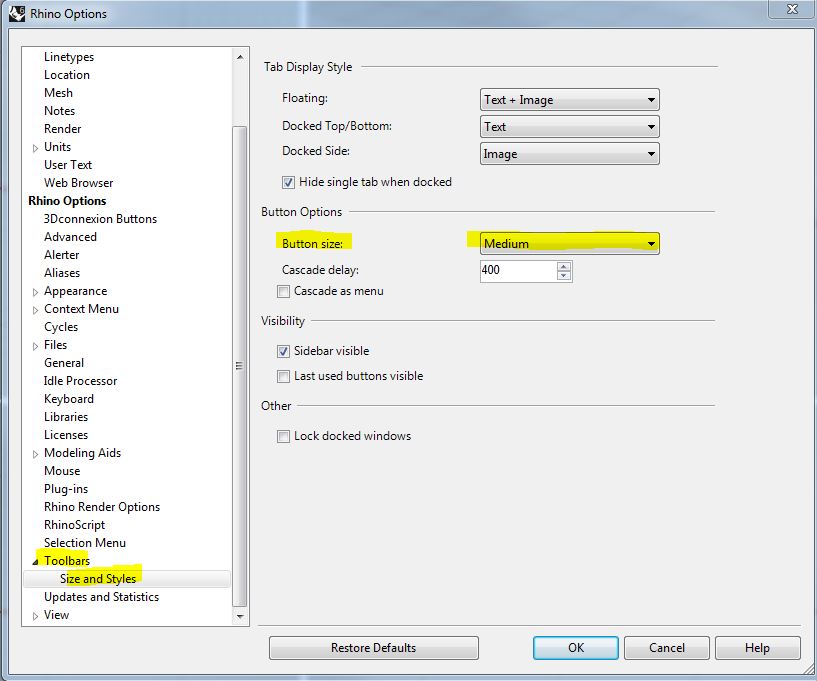Screen dimensions: 817x681
Task: Click the Rhino icon in the title bar
Action: [x=17, y=14]
